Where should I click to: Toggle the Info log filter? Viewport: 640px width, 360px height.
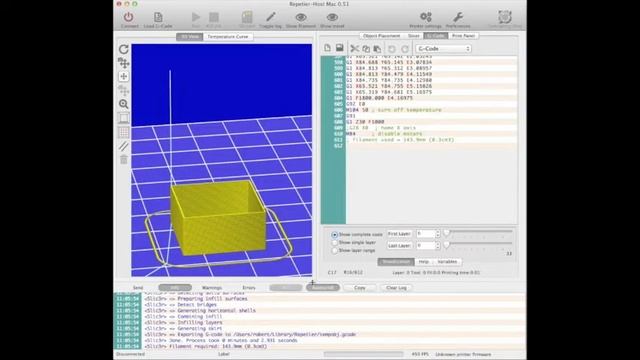175,288
